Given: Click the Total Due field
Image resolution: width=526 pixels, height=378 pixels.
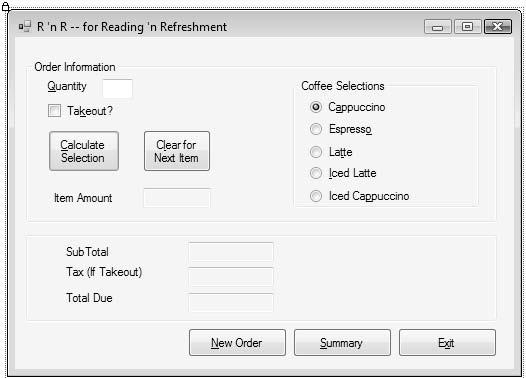Looking at the screenshot, I should 231,303.
